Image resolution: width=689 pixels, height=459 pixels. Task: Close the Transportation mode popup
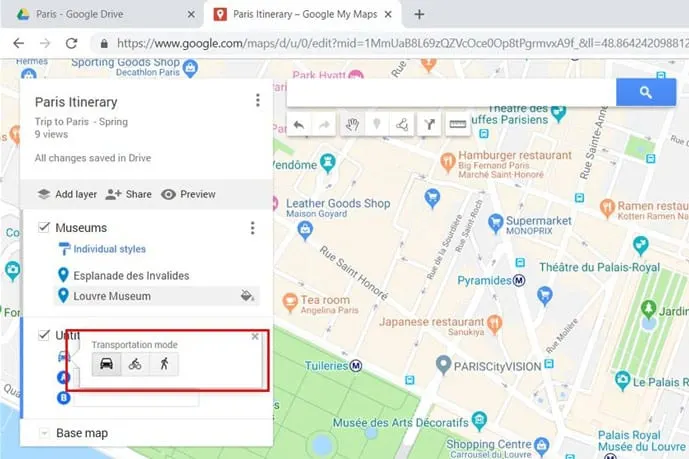click(255, 336)
